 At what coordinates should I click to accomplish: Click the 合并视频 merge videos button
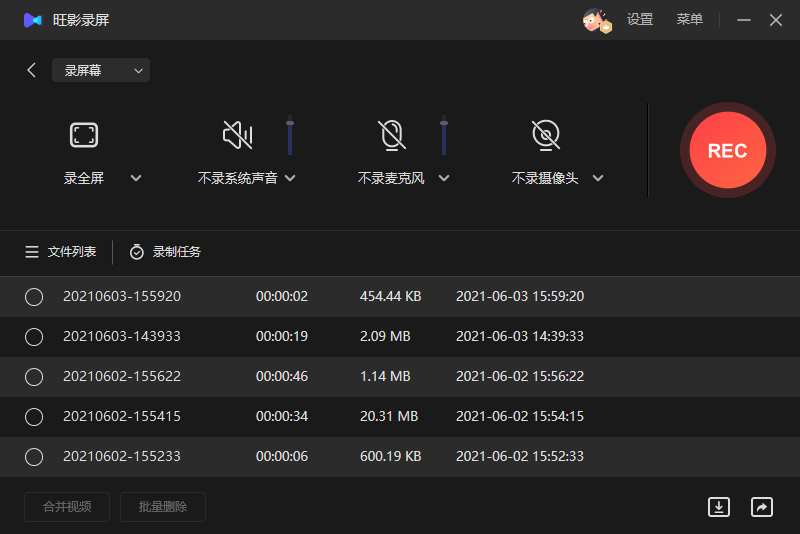click(67, 507)
